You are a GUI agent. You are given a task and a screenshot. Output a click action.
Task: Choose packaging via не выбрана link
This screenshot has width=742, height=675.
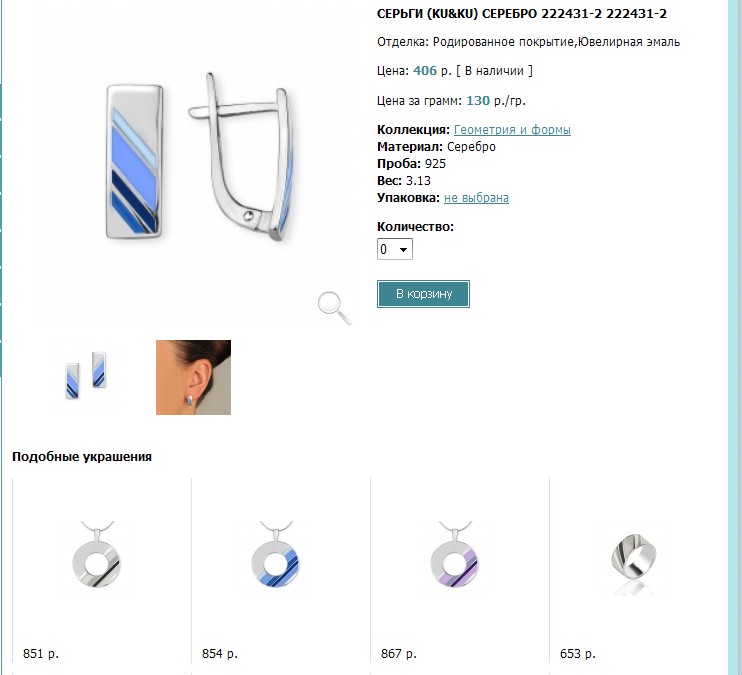click(x=476, y=198)
